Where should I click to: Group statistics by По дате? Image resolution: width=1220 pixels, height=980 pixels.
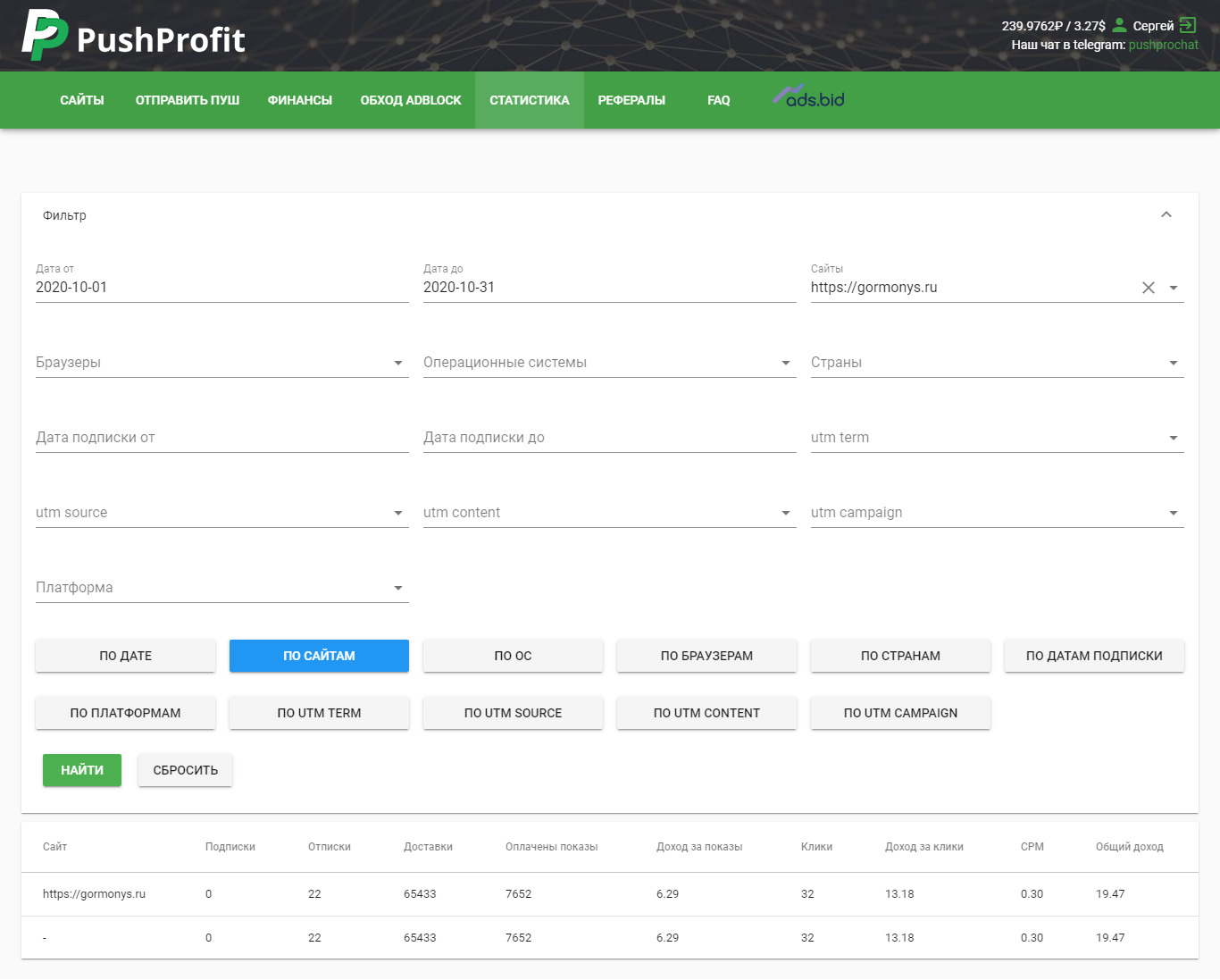click(x=125, y=656)
